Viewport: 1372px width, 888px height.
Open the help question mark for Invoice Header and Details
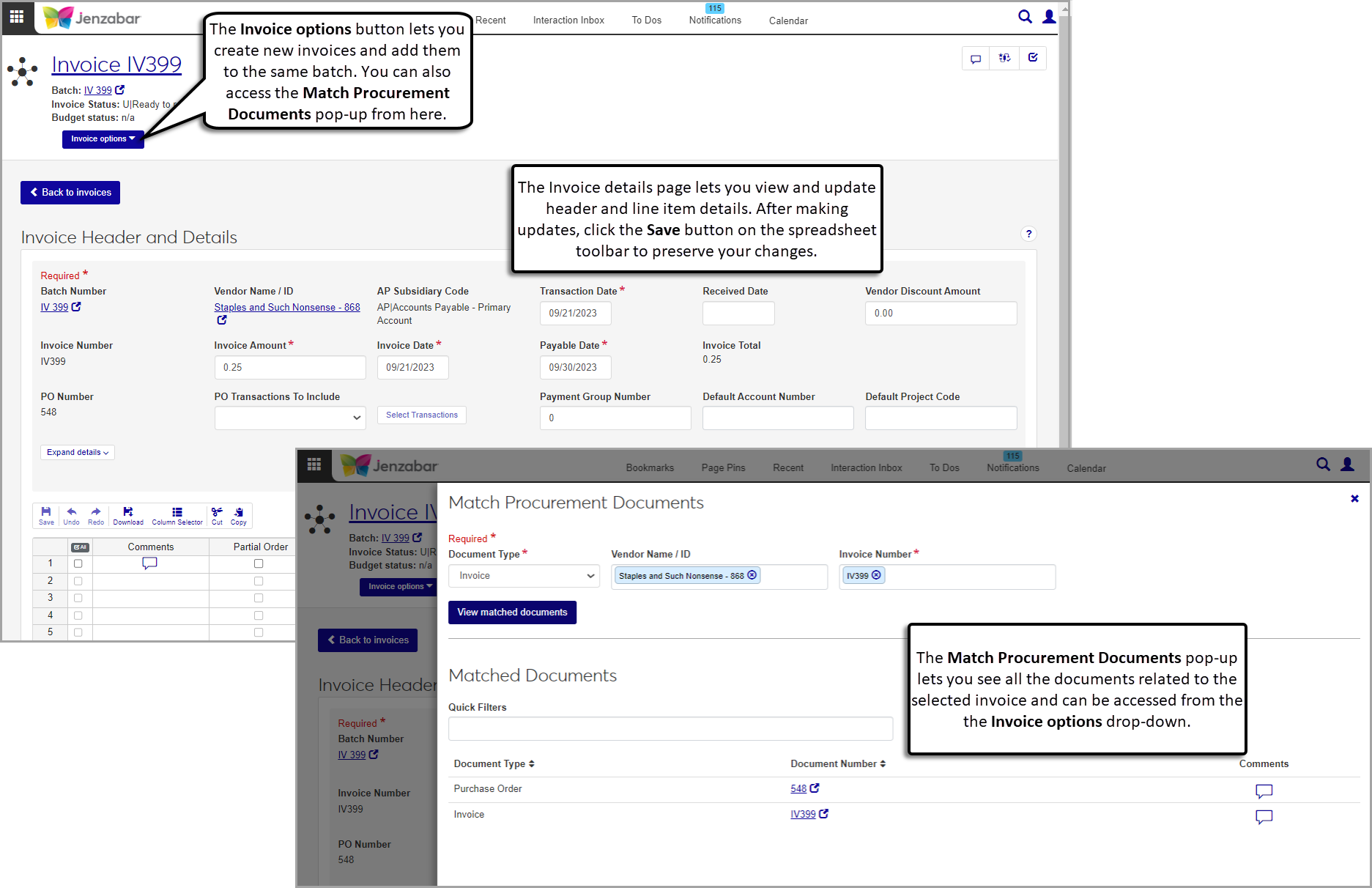(x=1028, y=234)
